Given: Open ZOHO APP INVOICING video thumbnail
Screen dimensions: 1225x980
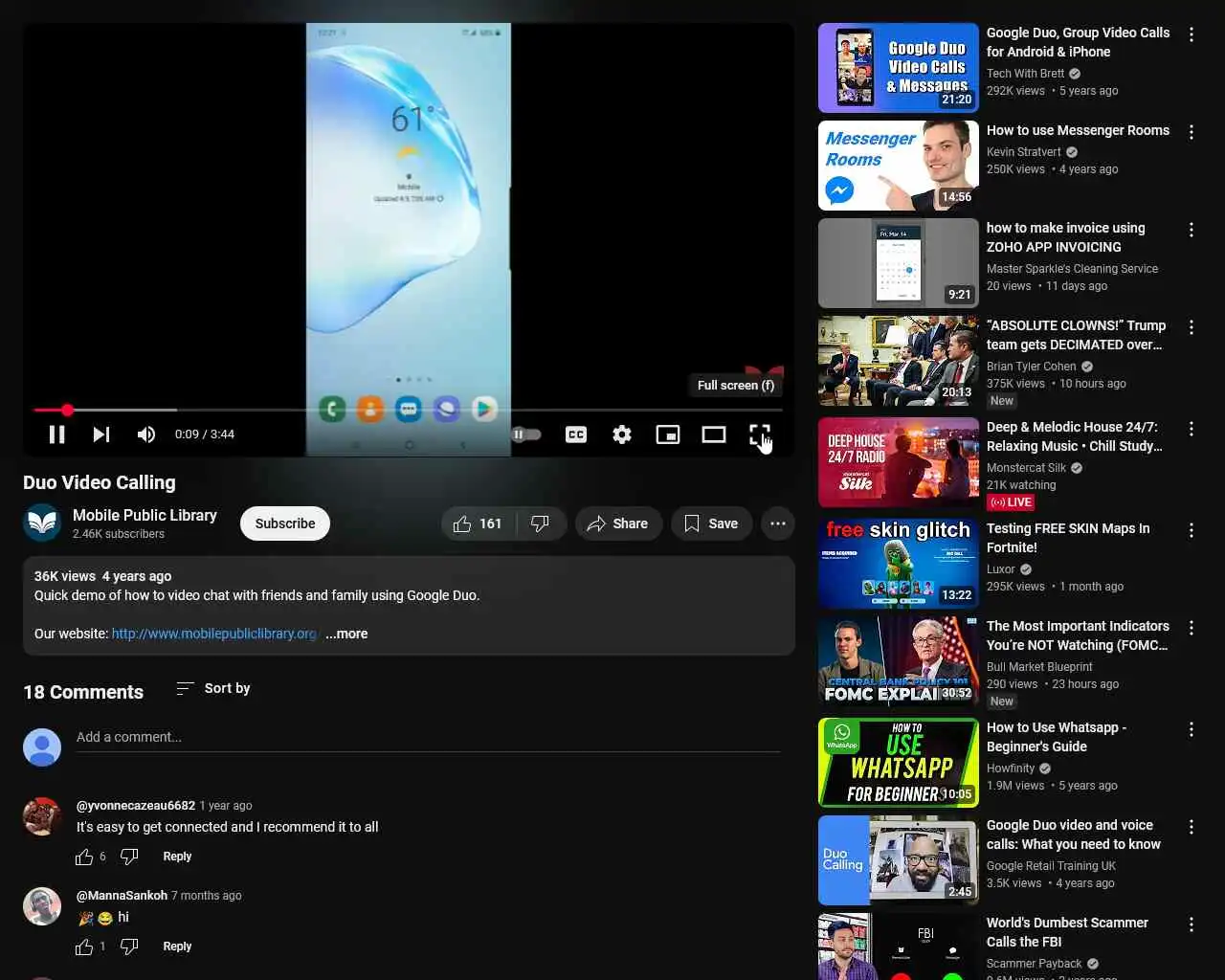Looking at the screenshot, I should pyautogui.click(x=899, y=263).
